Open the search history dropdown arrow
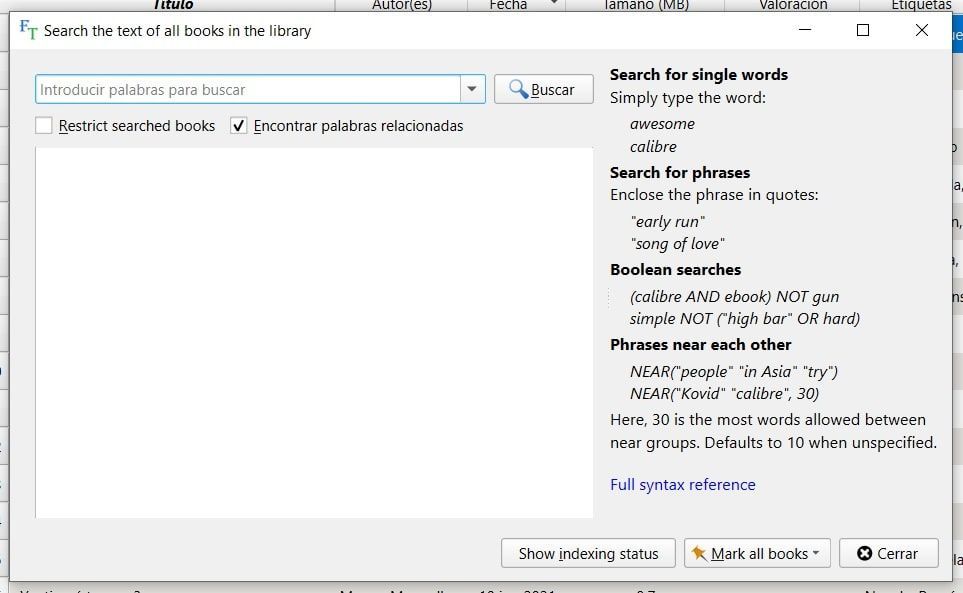This screenshot has width=963, height=593. (x=472, y=90)
